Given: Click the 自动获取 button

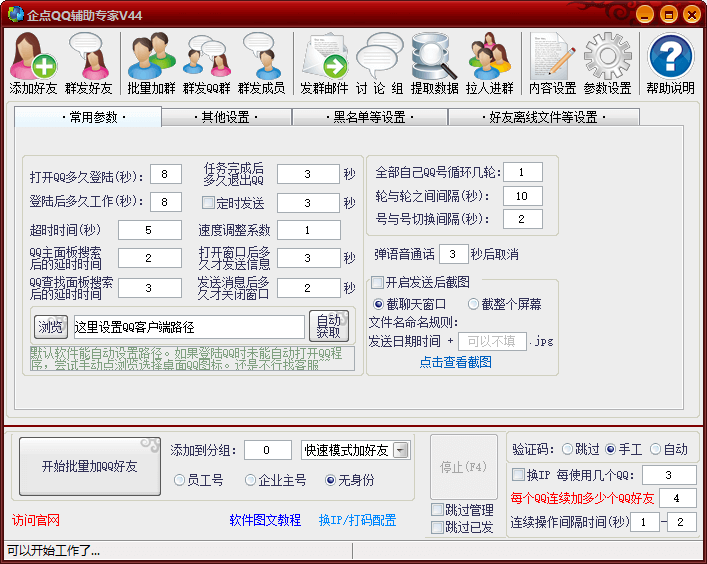Looking at the screenshot, I should [329, 326].
